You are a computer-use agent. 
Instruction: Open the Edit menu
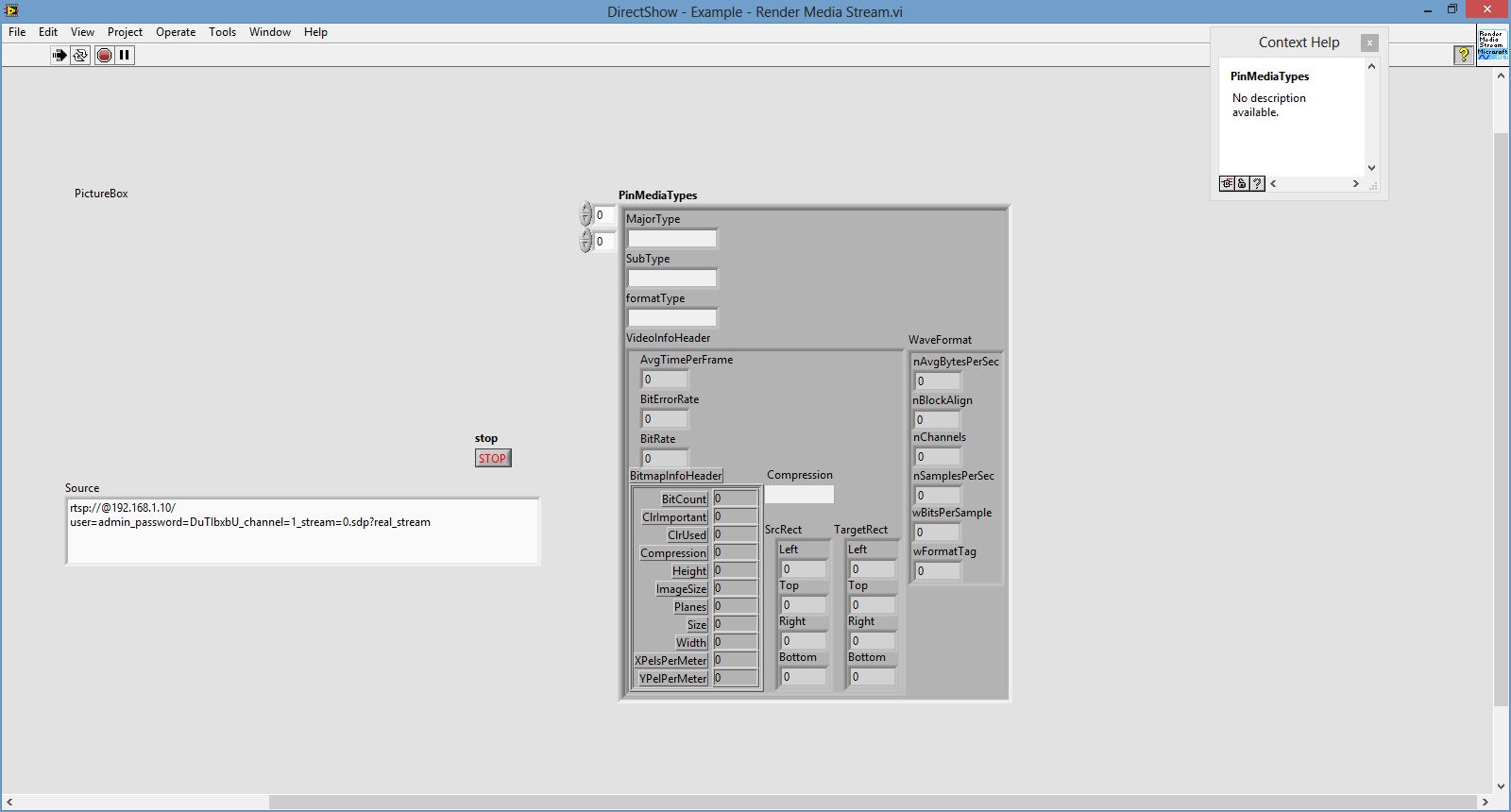pos(48,32)
